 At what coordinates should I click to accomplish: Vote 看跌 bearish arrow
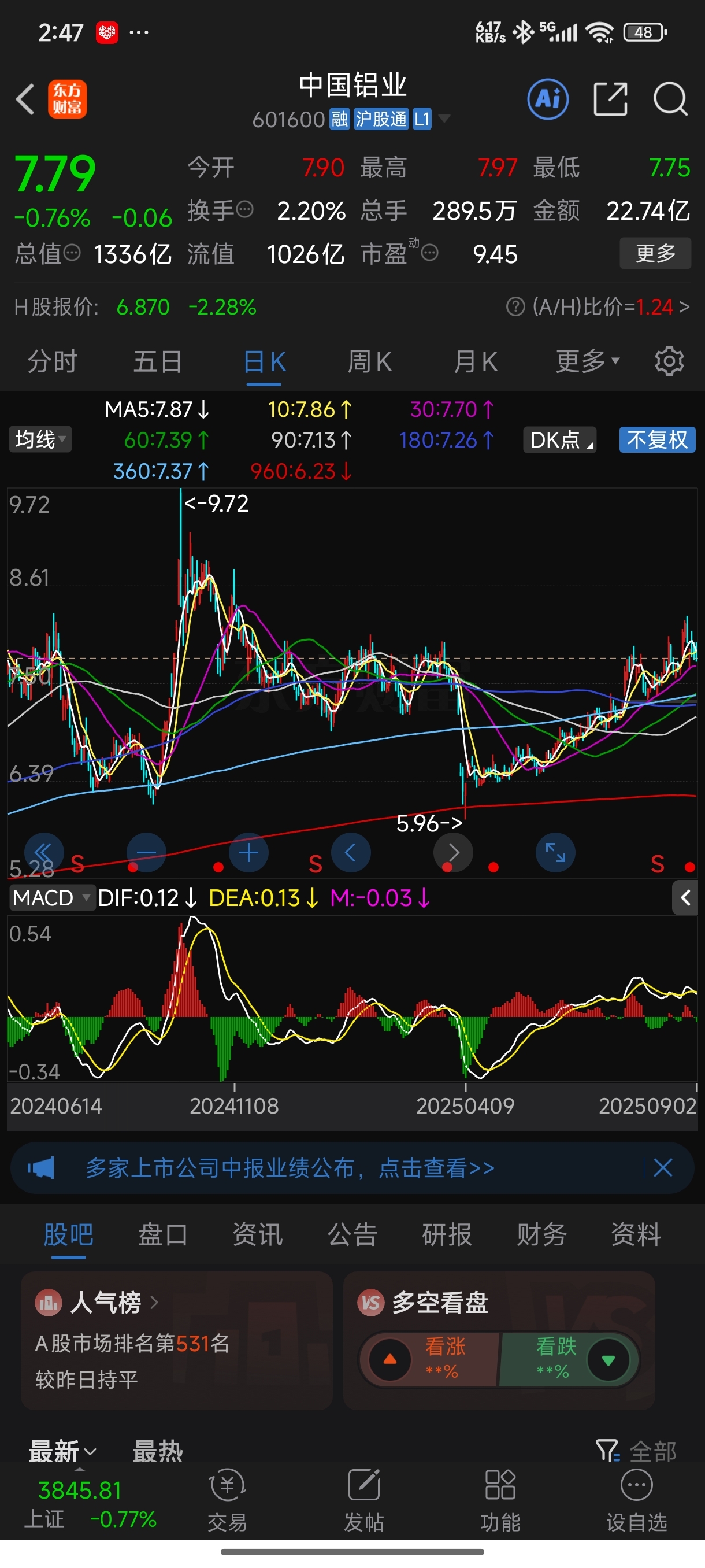pyautogui.click(x=608, y=1360)
